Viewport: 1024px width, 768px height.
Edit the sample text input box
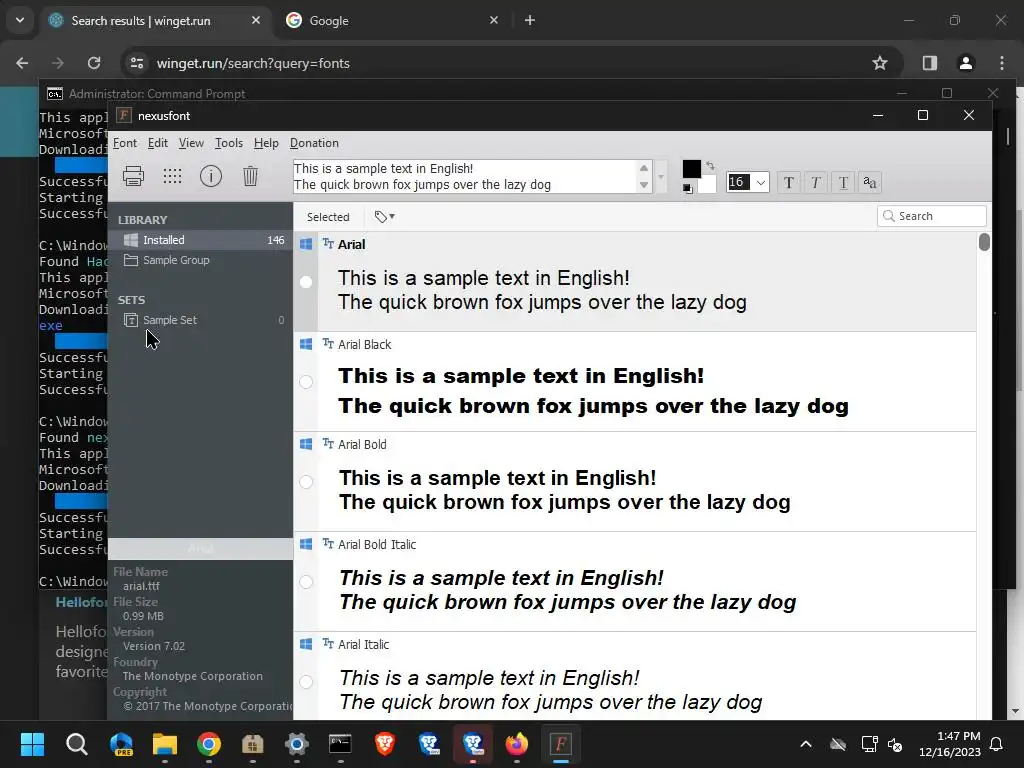465,176
